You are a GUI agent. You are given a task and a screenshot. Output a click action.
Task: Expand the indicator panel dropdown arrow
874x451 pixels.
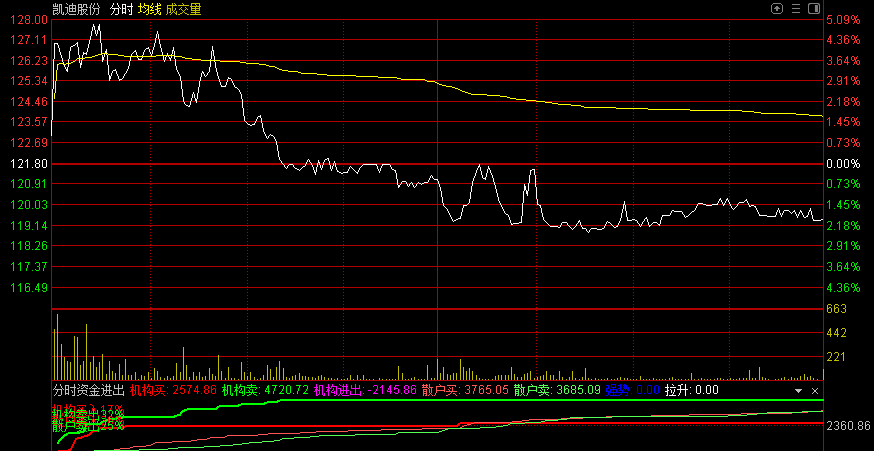click(798, 390)
